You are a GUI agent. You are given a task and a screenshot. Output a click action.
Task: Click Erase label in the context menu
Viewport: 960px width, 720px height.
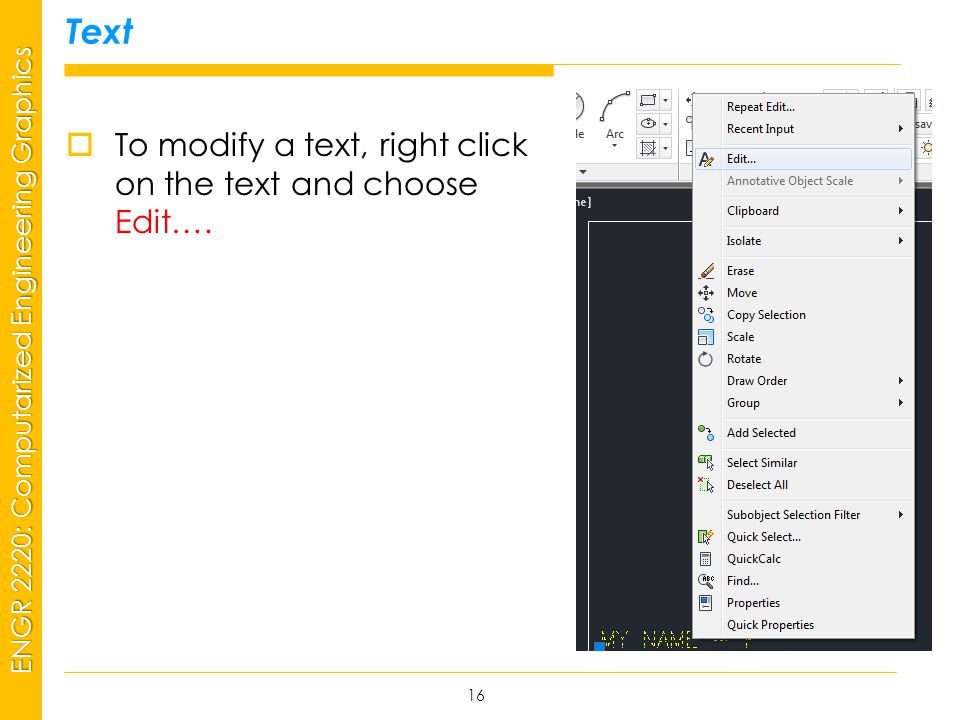[740, 271]
